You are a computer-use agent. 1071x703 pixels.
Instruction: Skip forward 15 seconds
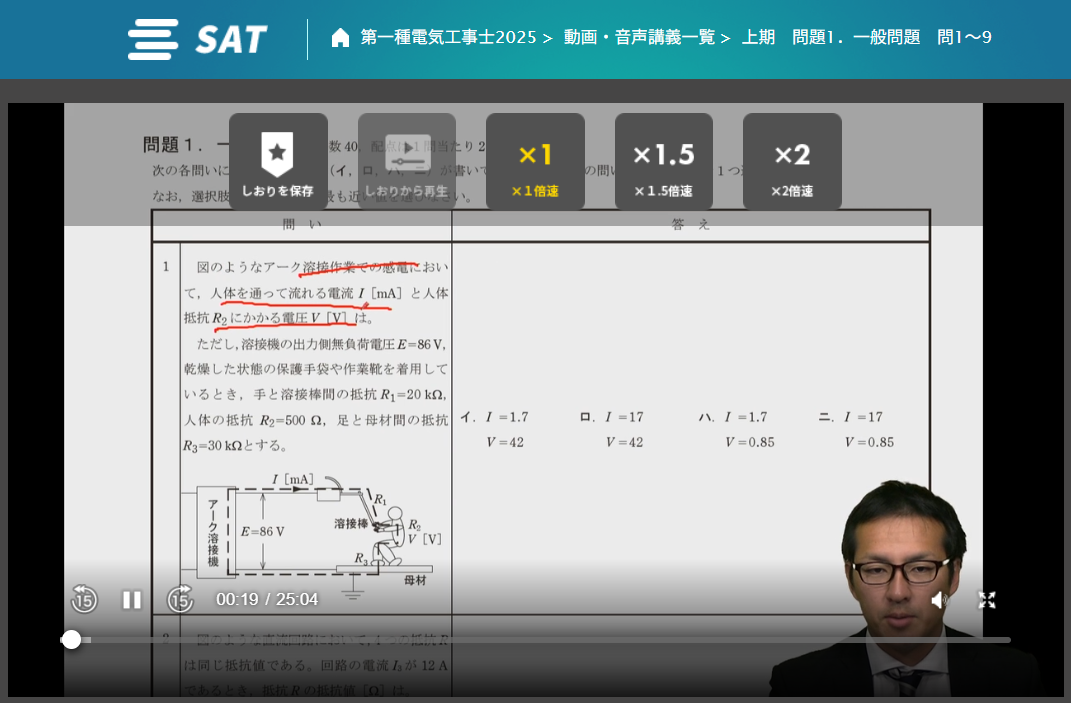click(x=180, y=600)
